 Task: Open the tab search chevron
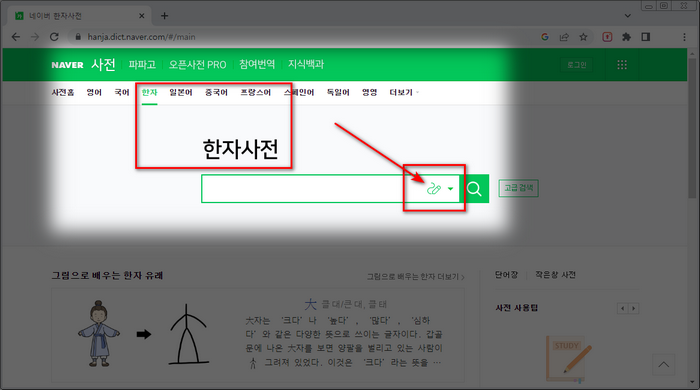(x=628, y=16)
